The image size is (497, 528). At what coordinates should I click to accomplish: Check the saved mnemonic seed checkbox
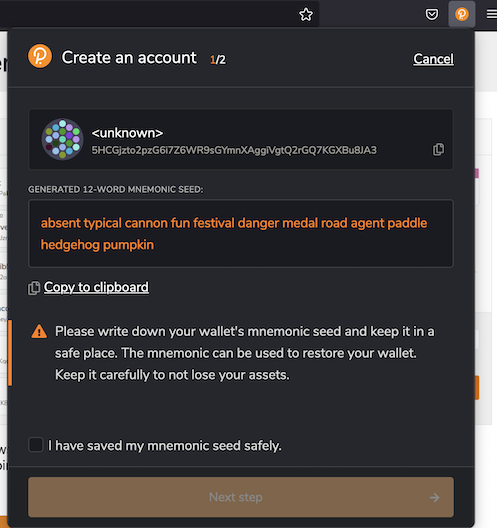pyautogui.click(x=36, y=444)
